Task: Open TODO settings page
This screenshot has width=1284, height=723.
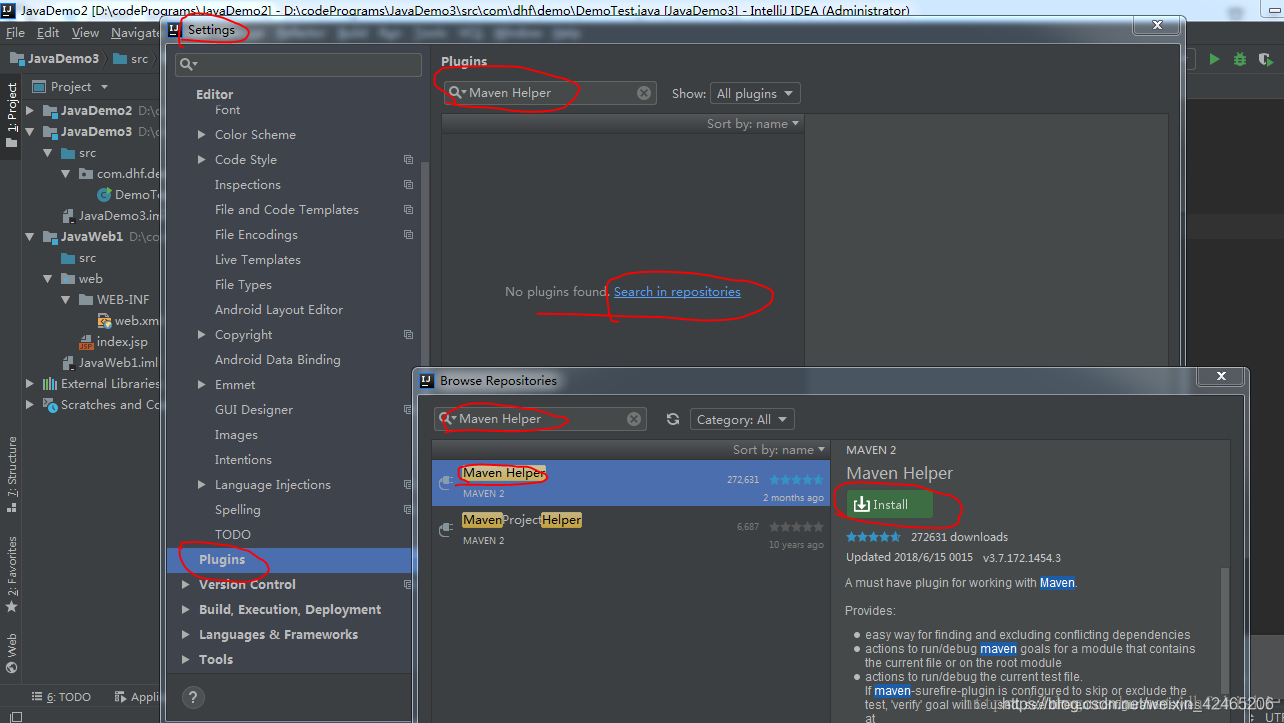Action: pyautogui.click(x=233, y=535)
